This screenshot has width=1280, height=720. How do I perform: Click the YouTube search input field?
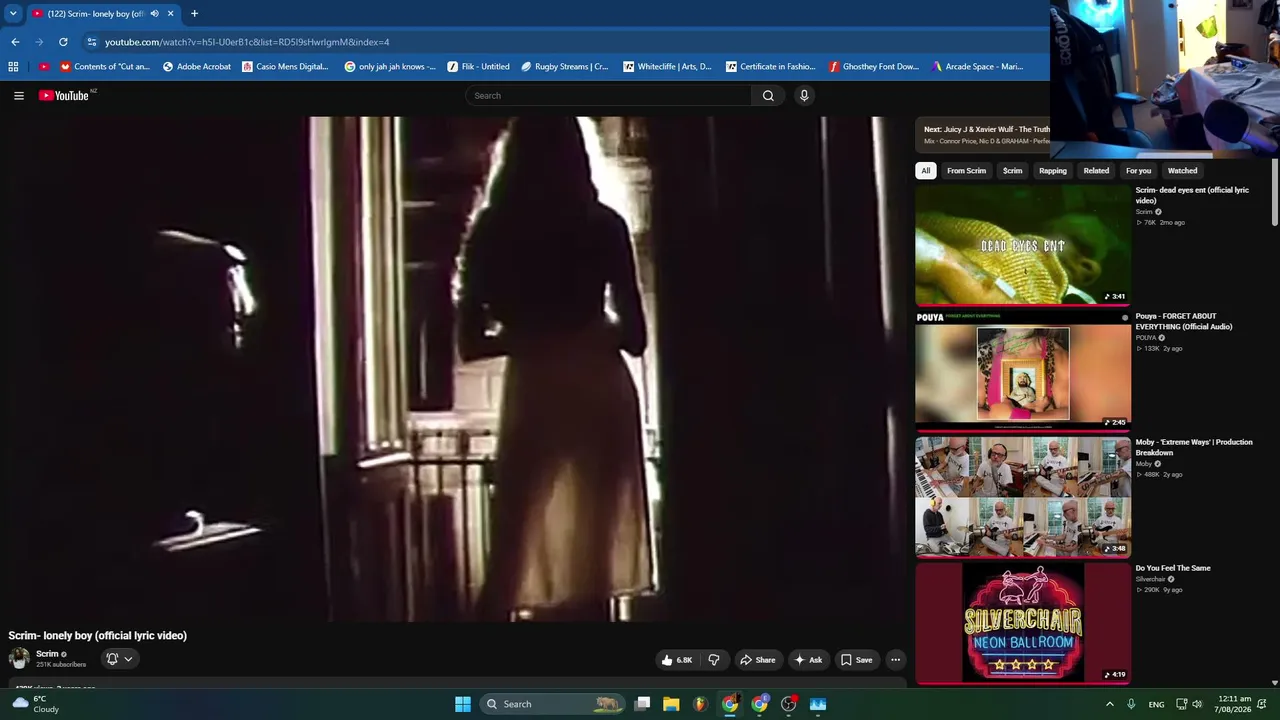[x=608, y=95]
